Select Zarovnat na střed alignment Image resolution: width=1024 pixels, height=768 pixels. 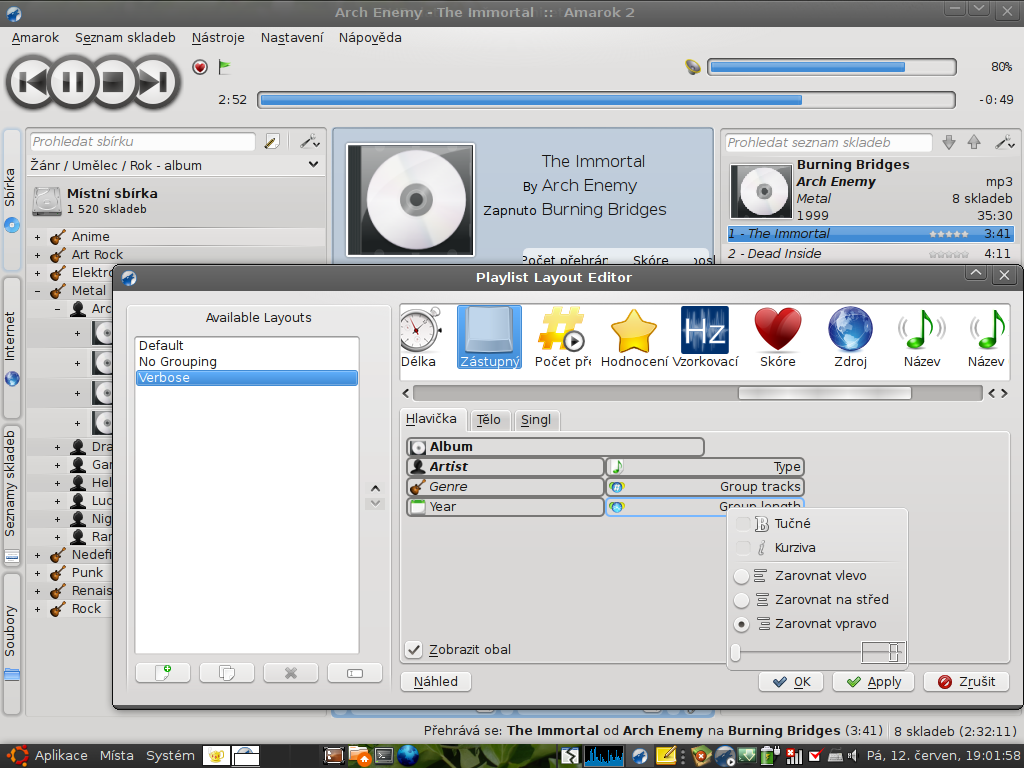[x=741, y=600]
